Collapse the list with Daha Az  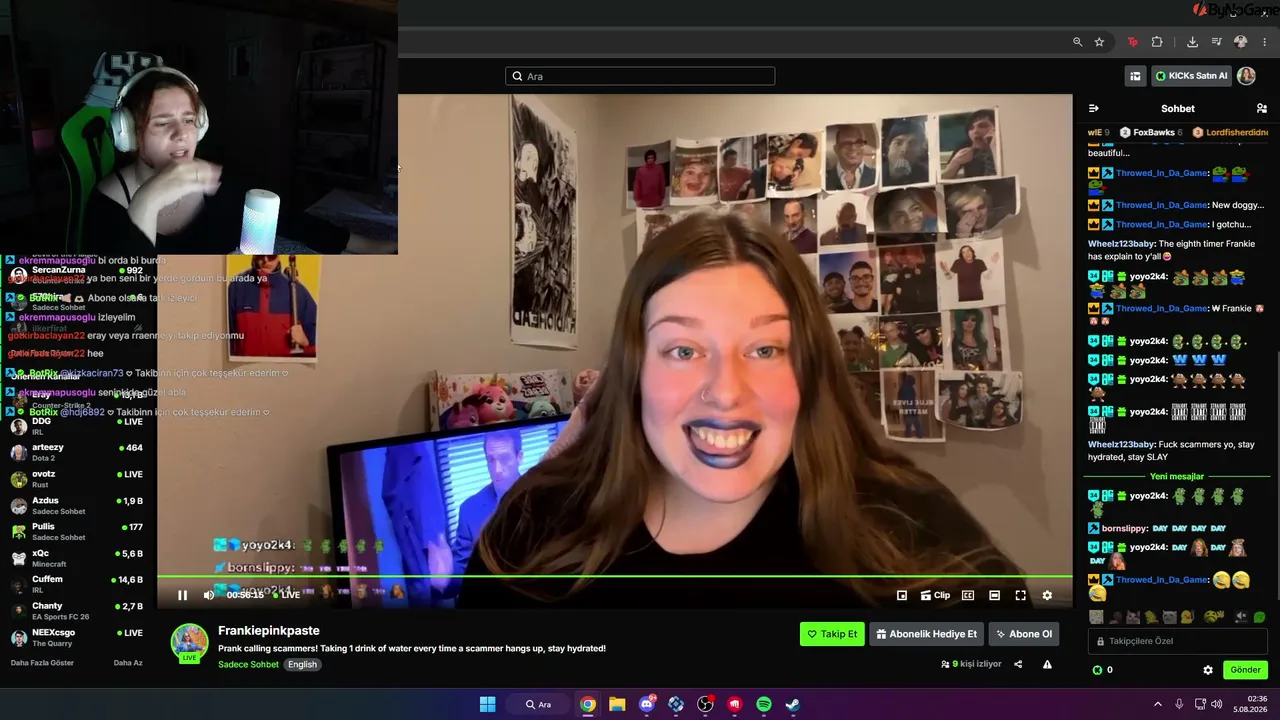point(128,663)
